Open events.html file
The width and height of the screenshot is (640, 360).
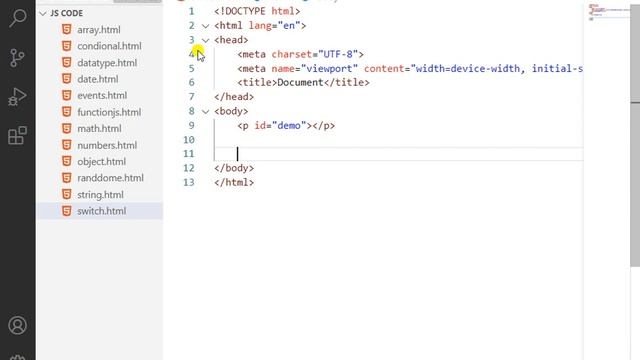point(102,96)
